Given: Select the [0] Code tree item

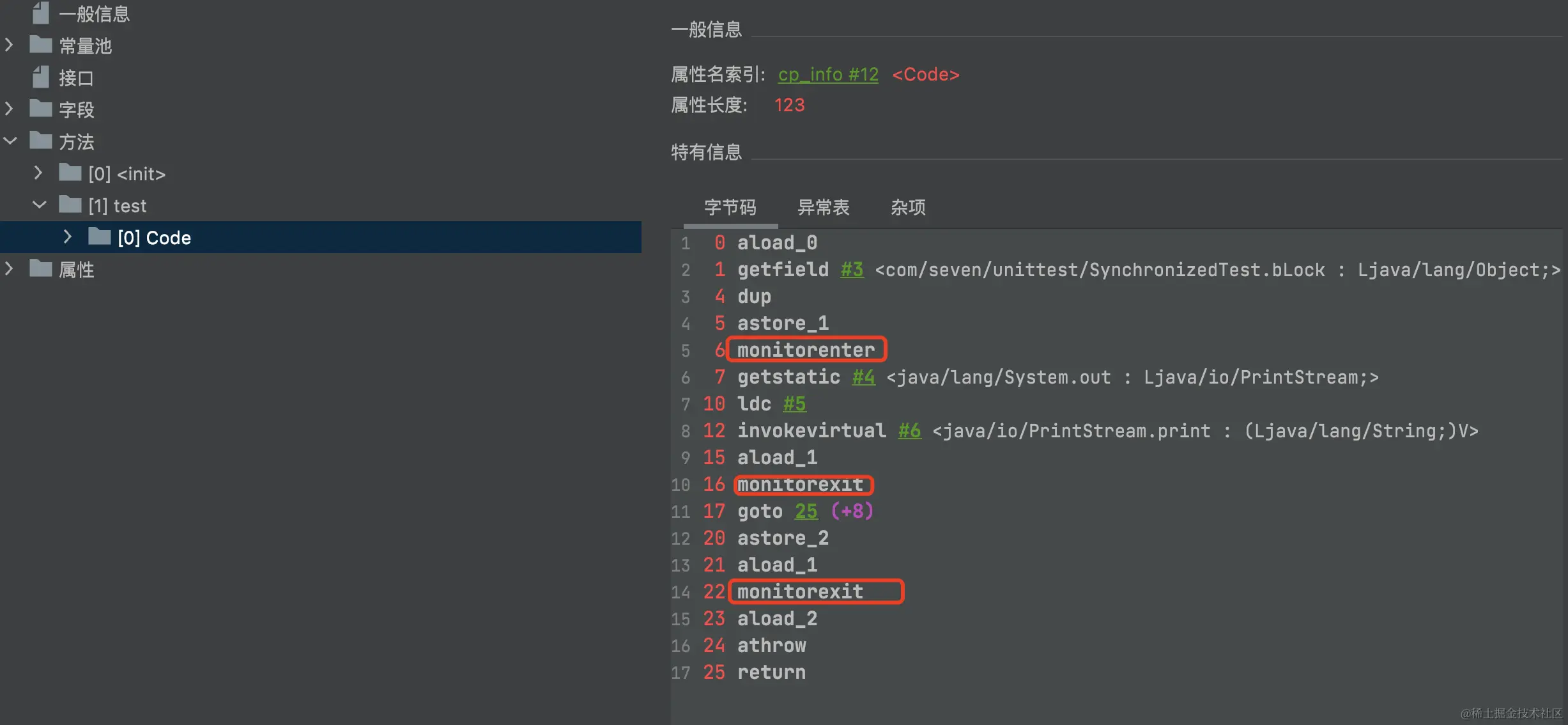Looking at the screenshot, I should coord(154,238).
